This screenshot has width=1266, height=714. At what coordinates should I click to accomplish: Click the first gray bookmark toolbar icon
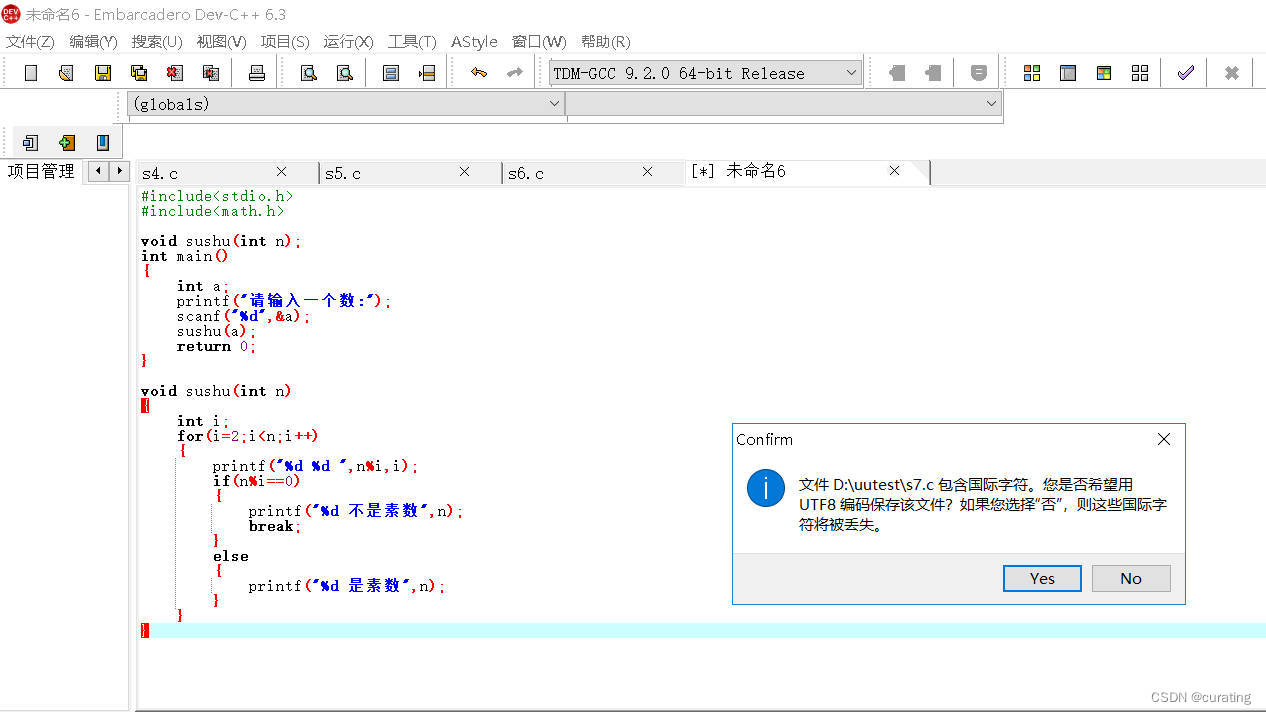(897, 73)
